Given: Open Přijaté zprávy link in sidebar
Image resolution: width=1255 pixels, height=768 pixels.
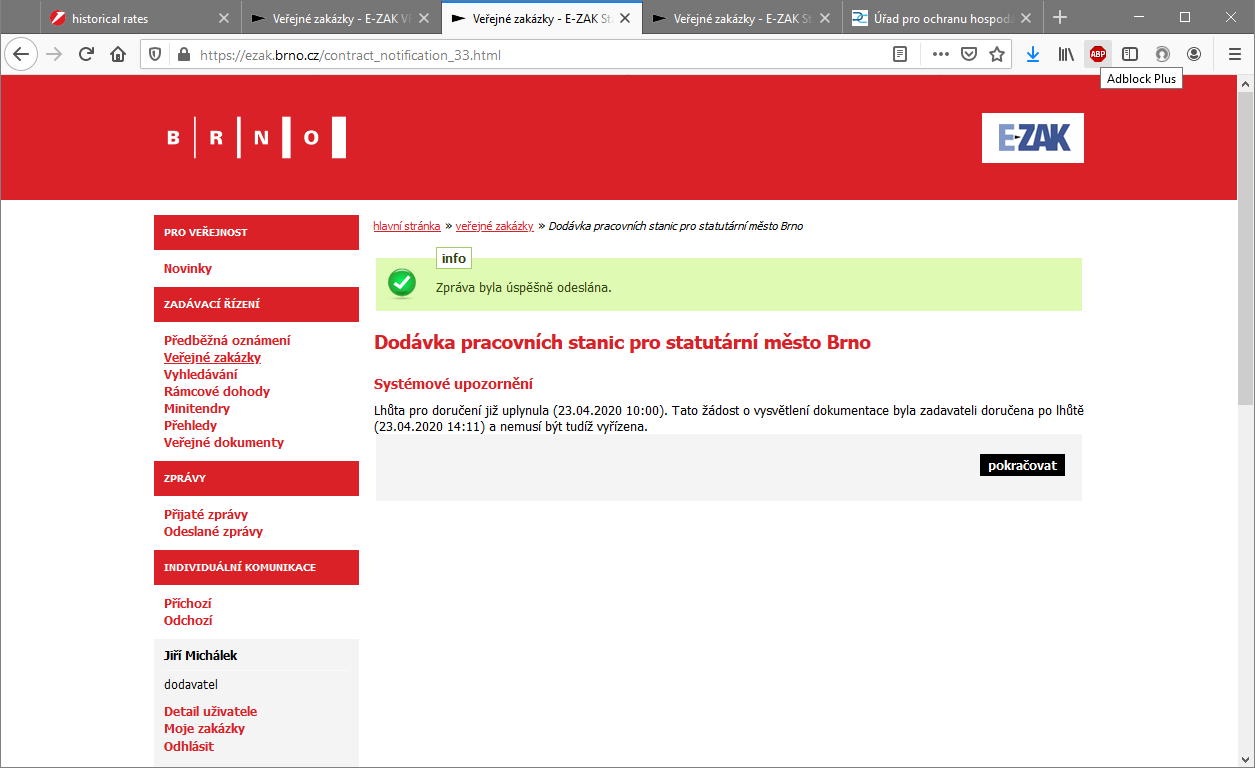Looking at the screenshot, I should 206,515.
